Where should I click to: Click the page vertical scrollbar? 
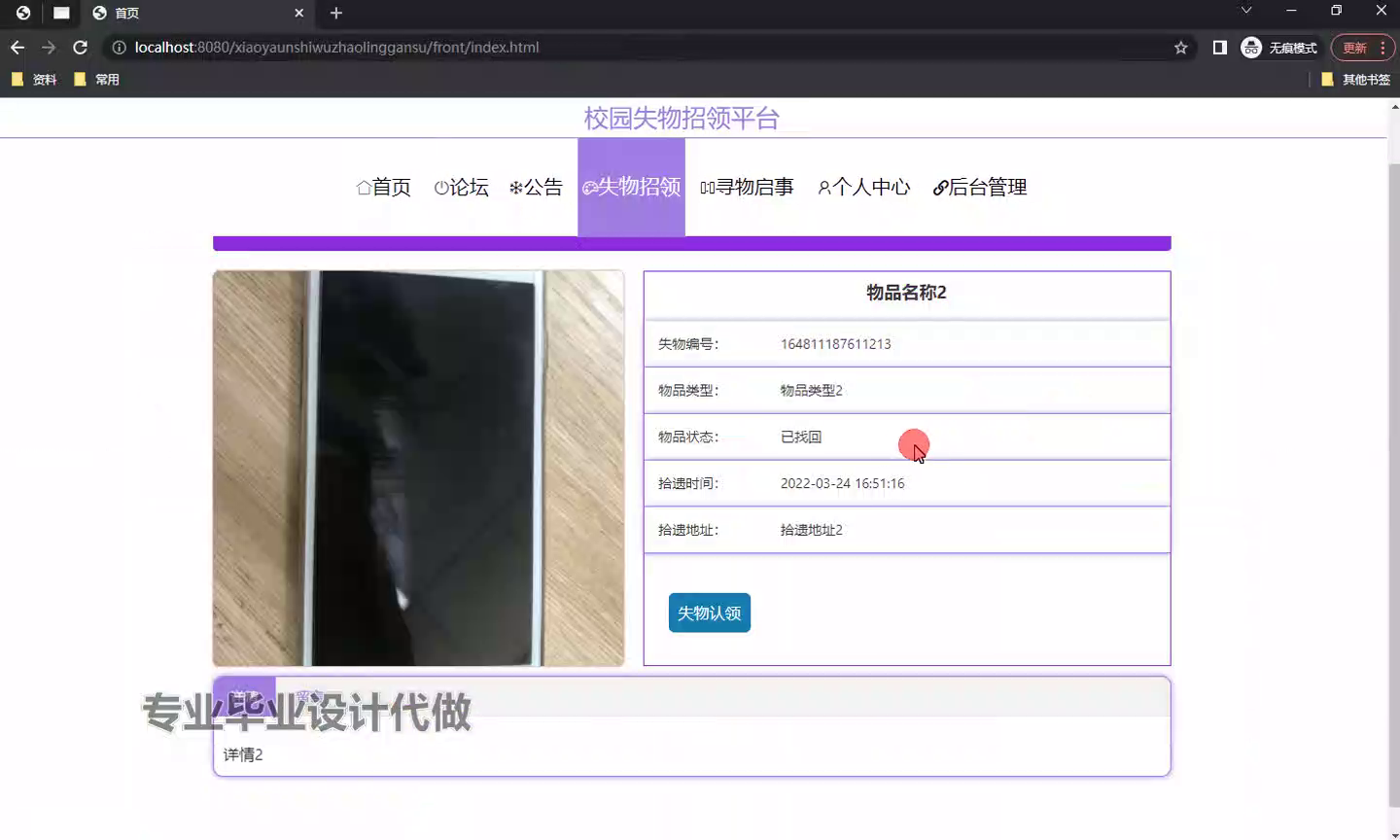[x=1393, y=486]
